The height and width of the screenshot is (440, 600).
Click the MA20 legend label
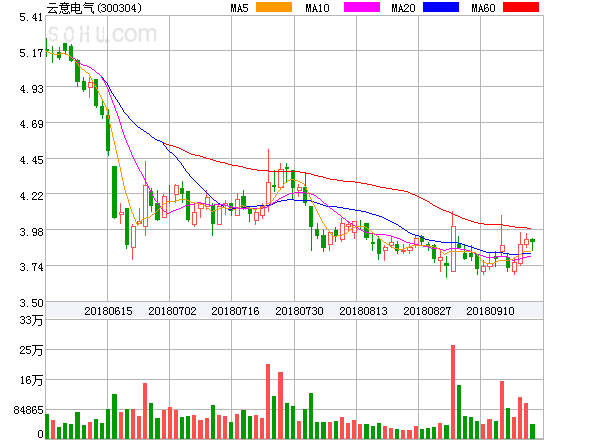click(x=403, y=8)
